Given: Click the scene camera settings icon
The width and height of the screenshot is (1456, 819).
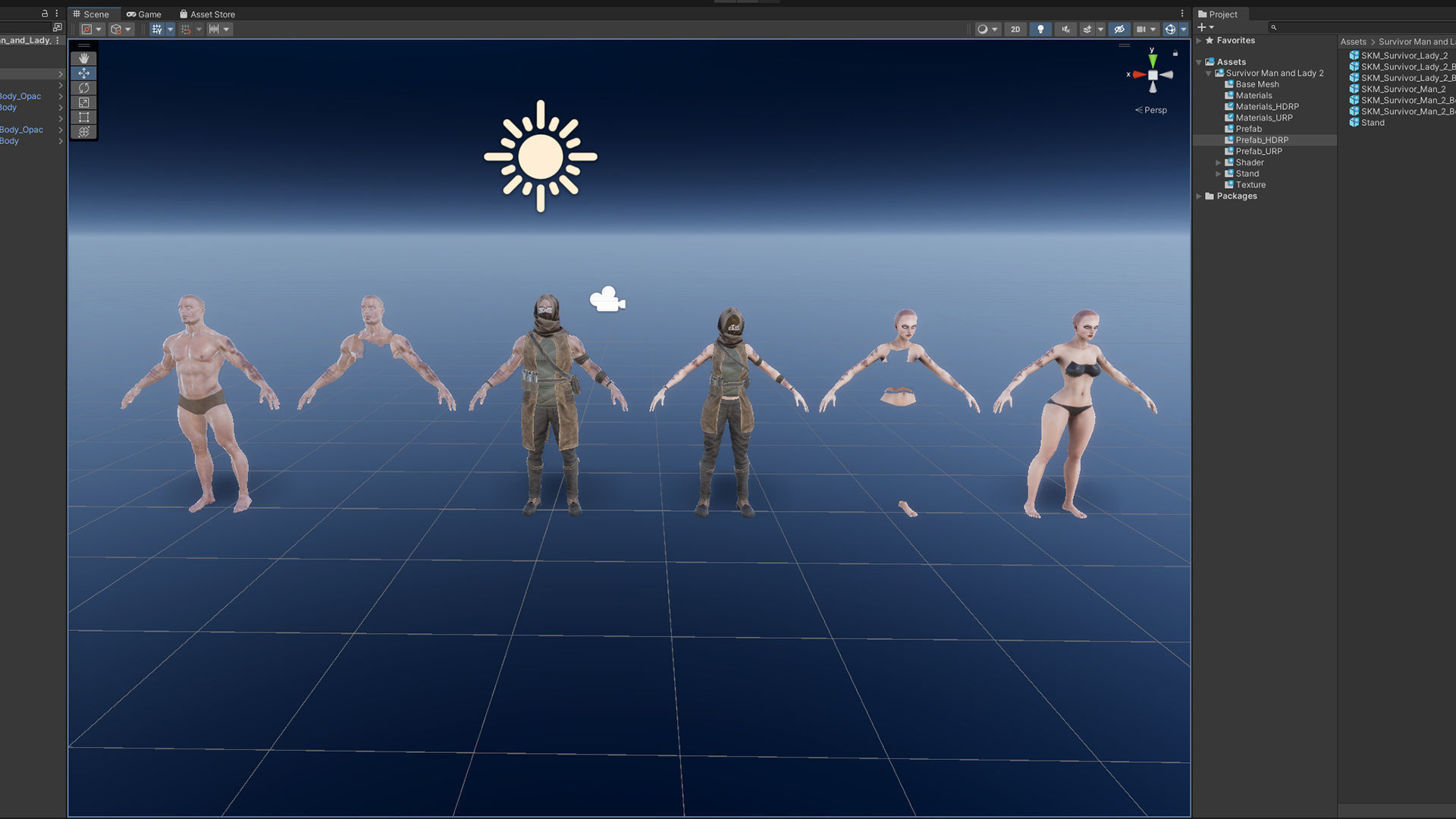Looking at the screenshot, I should [1141, 30].
